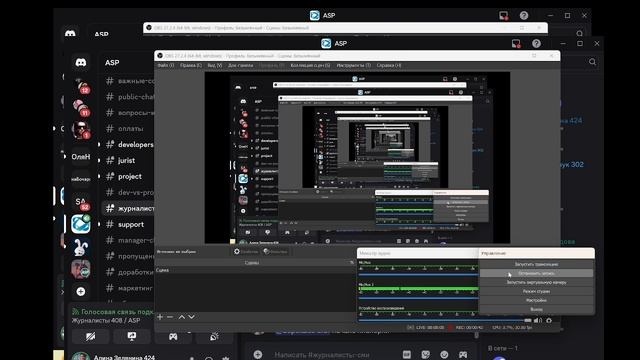
Task: Click in the message input field for #журналисты-сми
Action: coord(322,355)
